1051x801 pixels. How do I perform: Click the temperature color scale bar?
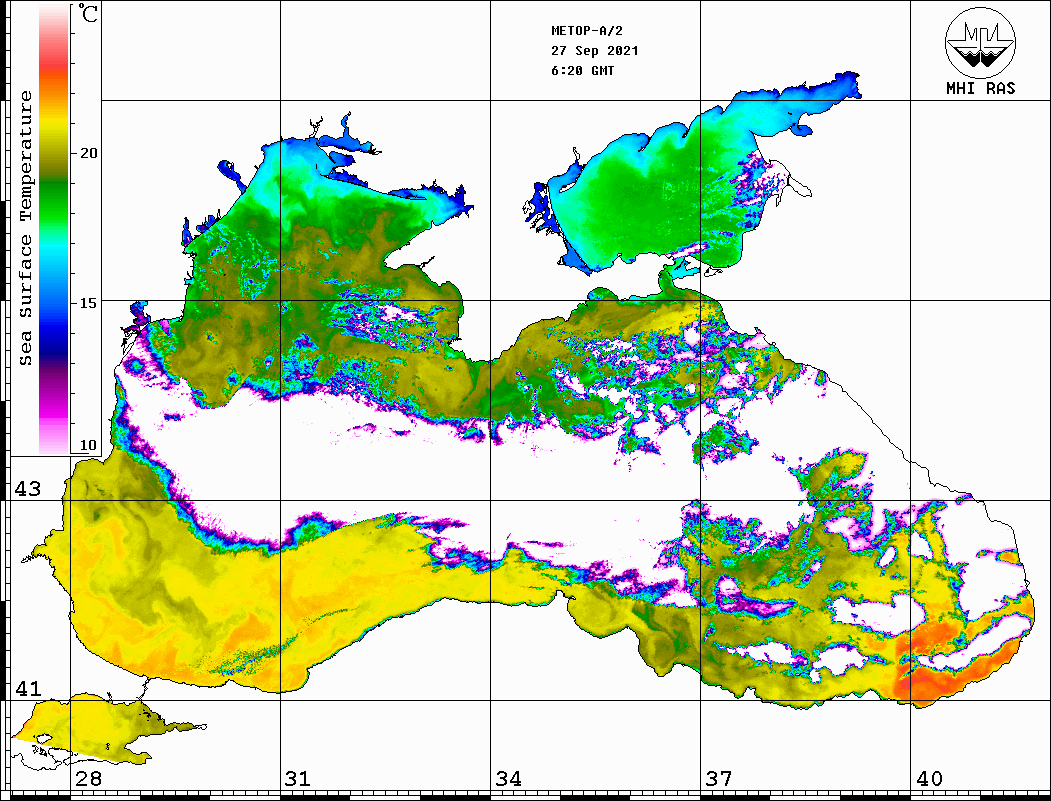point(54,229)
